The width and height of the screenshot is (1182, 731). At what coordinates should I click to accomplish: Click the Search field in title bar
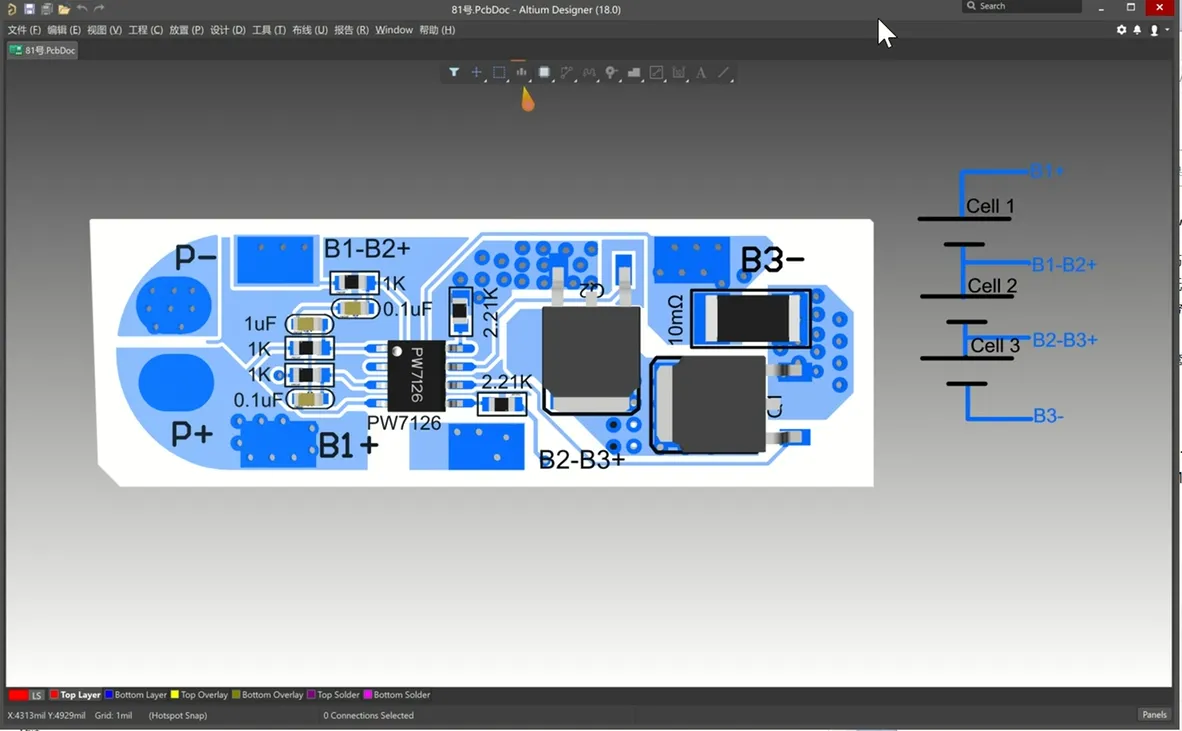click(x=1021, y=6)
